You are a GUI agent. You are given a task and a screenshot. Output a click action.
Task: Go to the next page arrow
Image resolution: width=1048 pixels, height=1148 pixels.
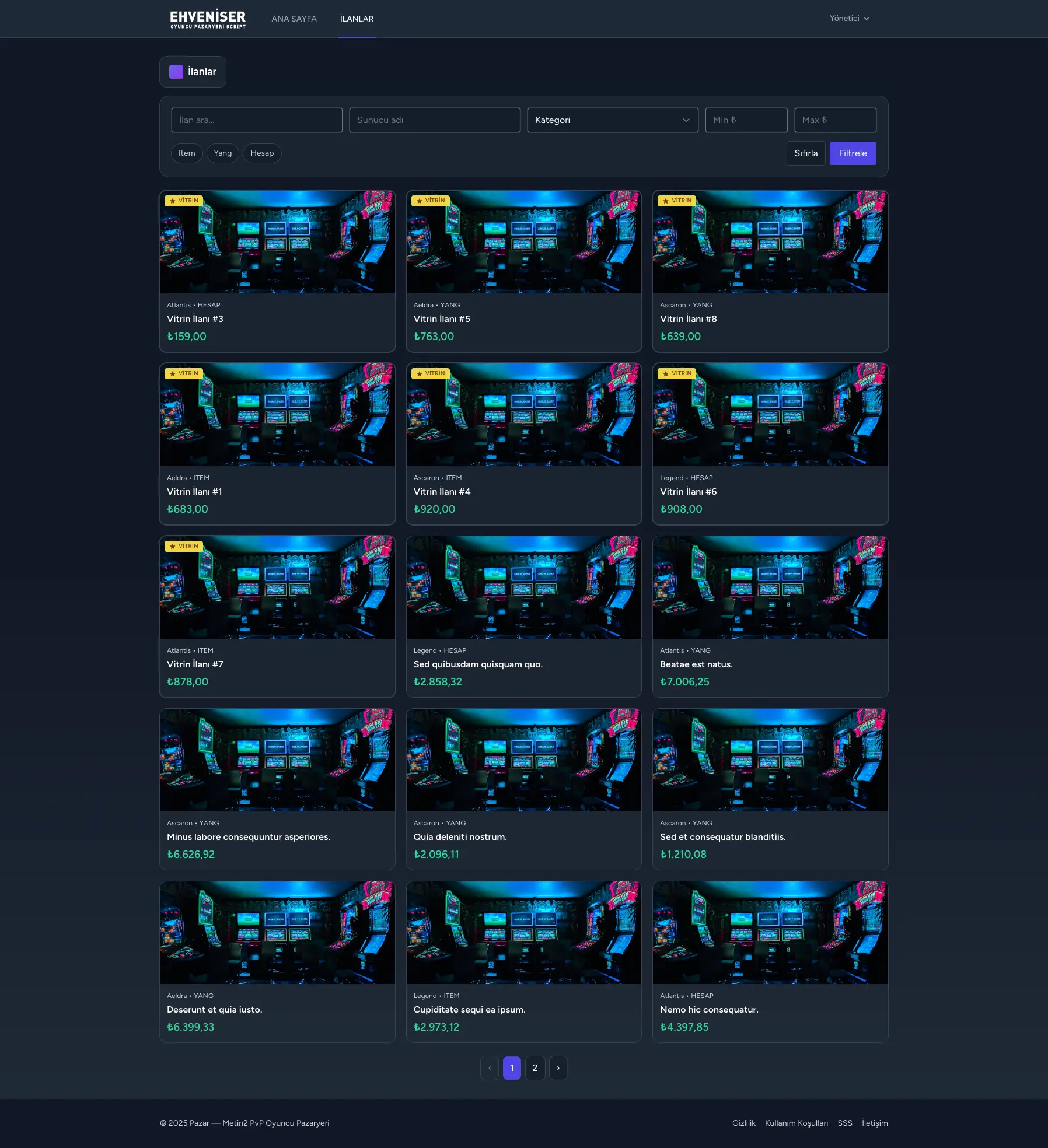[558, 1068]
